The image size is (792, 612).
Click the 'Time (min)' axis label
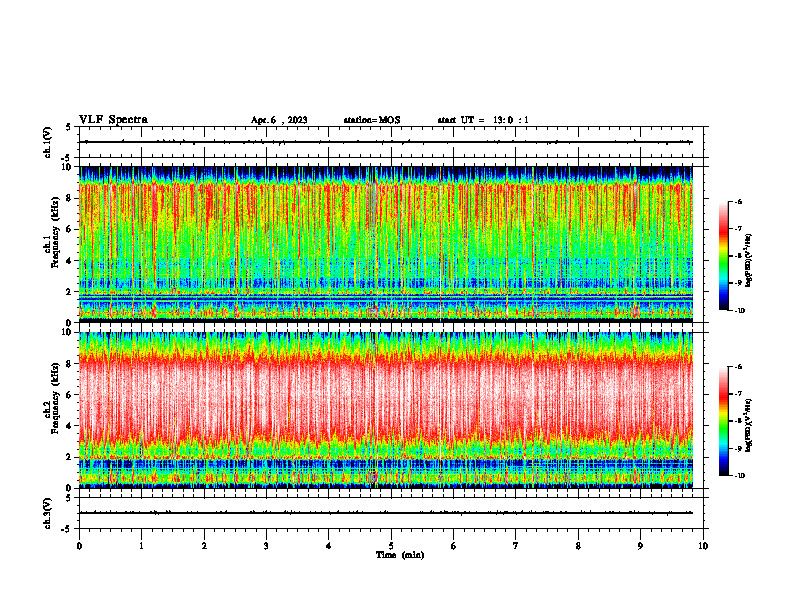[400, 555]
